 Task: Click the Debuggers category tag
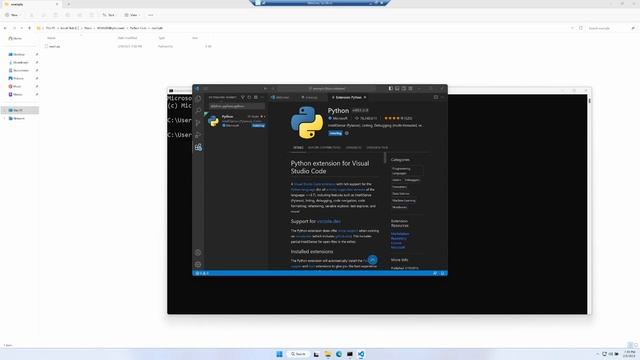tap(412, 180)
